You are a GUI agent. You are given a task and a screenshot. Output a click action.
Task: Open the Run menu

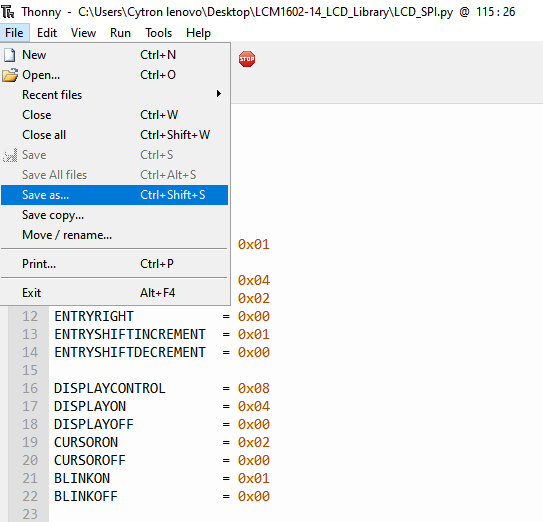(120, 33)
